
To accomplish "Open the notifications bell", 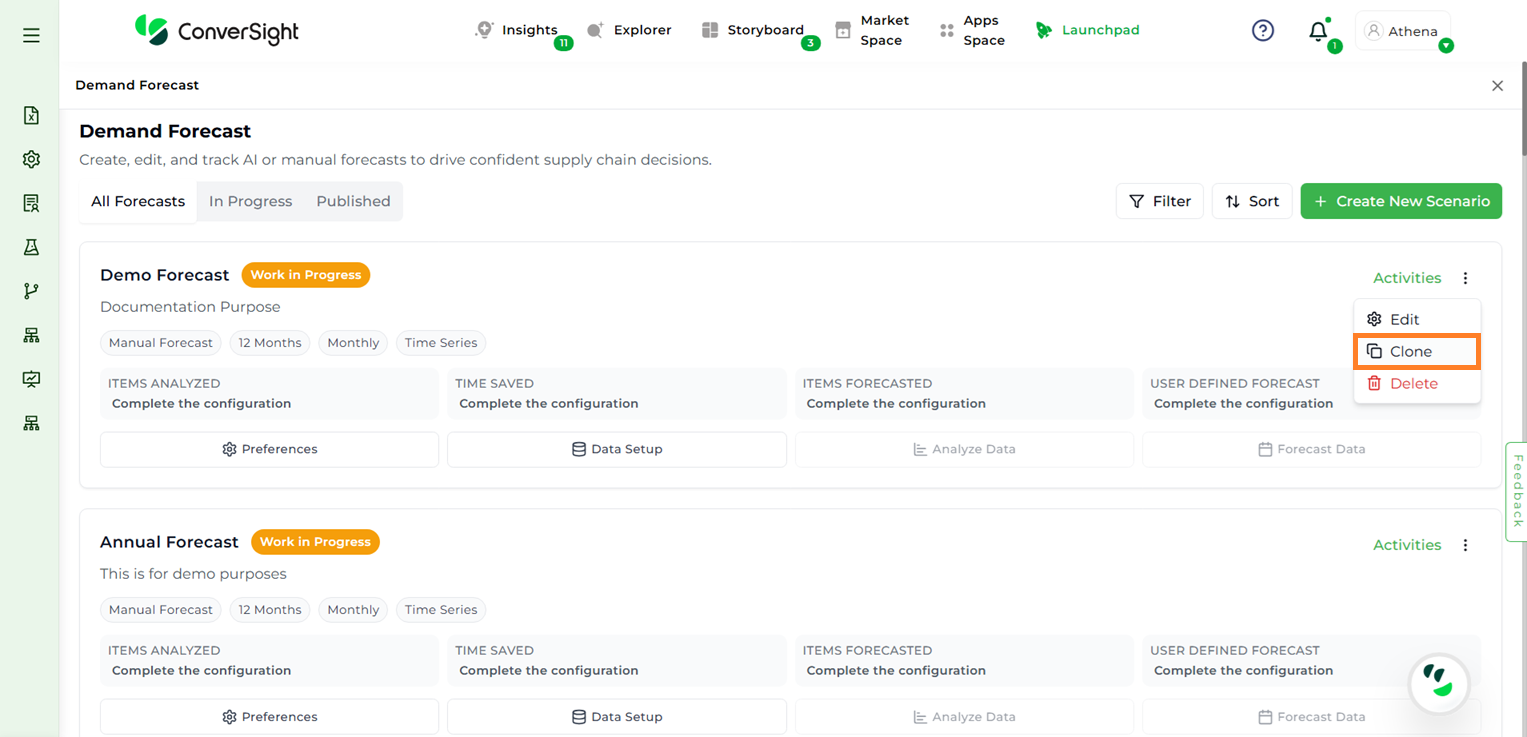I will point(1318,31).
